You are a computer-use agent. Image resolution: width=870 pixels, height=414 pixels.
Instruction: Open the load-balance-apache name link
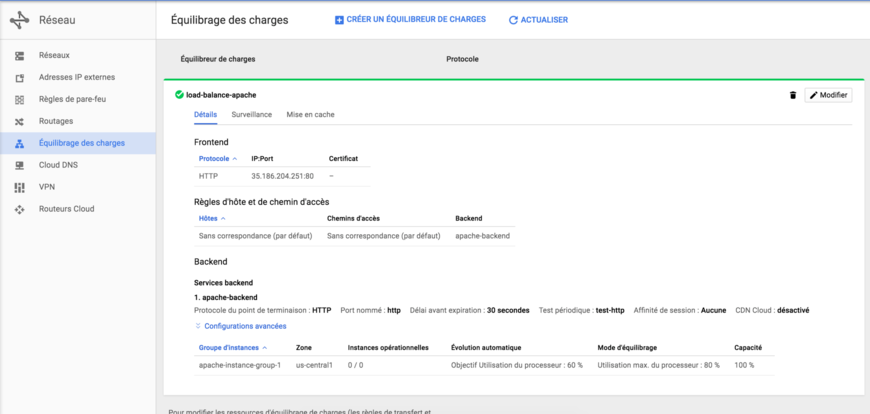pyautogui.click(x=221, y=95)
